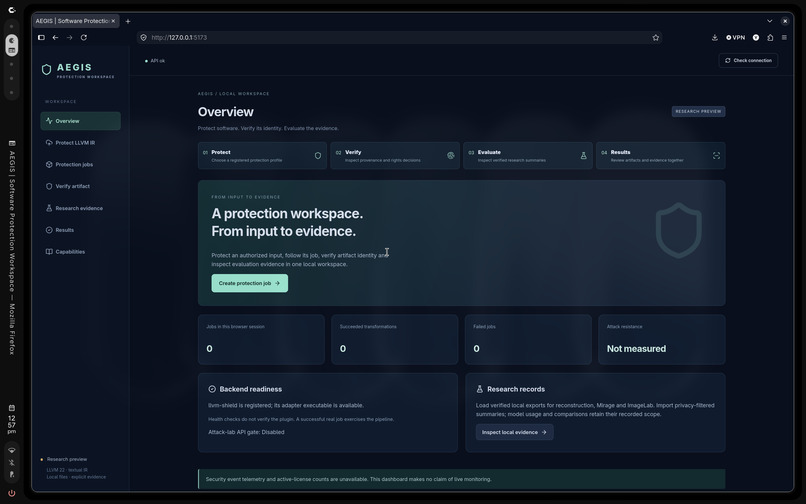806x504 pixels.
Task: Click the beaker icon beside Research evidence
Action: pos(49,208)
